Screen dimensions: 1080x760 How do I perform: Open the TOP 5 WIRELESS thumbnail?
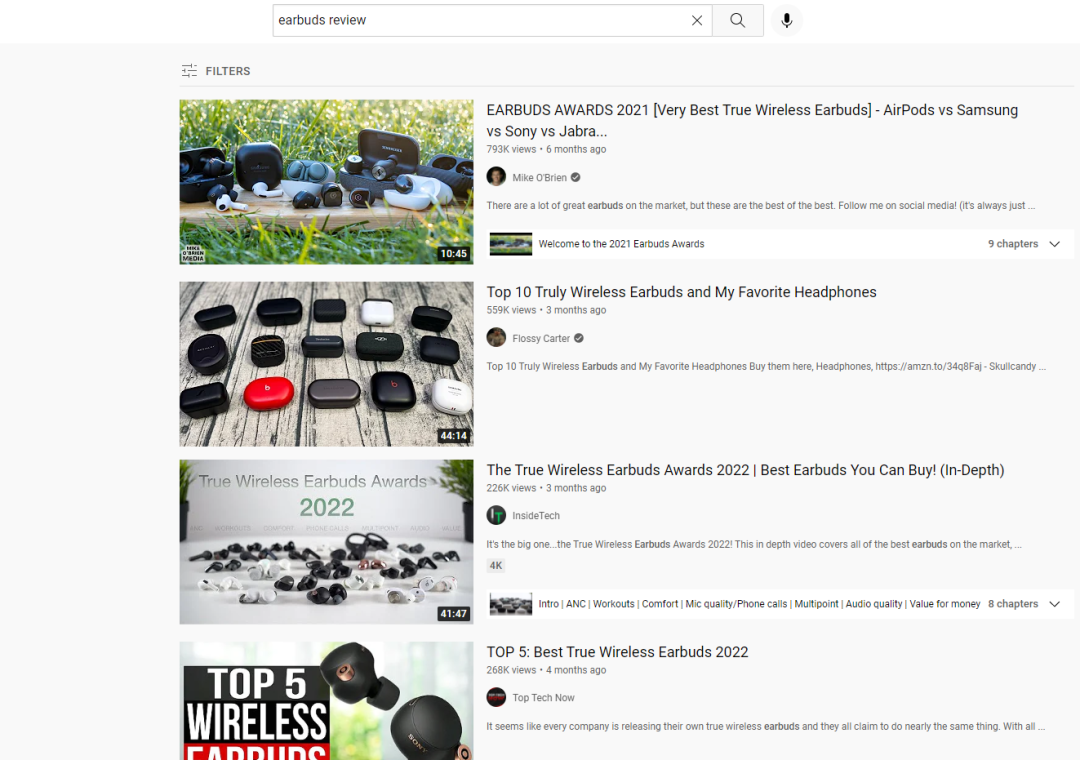pyautogui.click(x=326, y=701)
